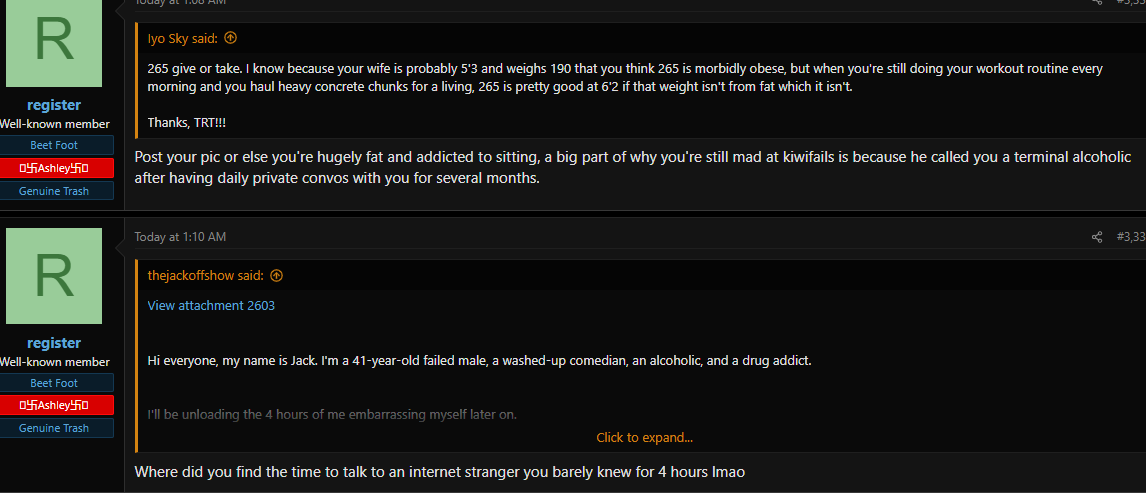The image size is (1146, 493).
Task: Open register's profile from the 1:10 AM post
Action: [54, 343]
